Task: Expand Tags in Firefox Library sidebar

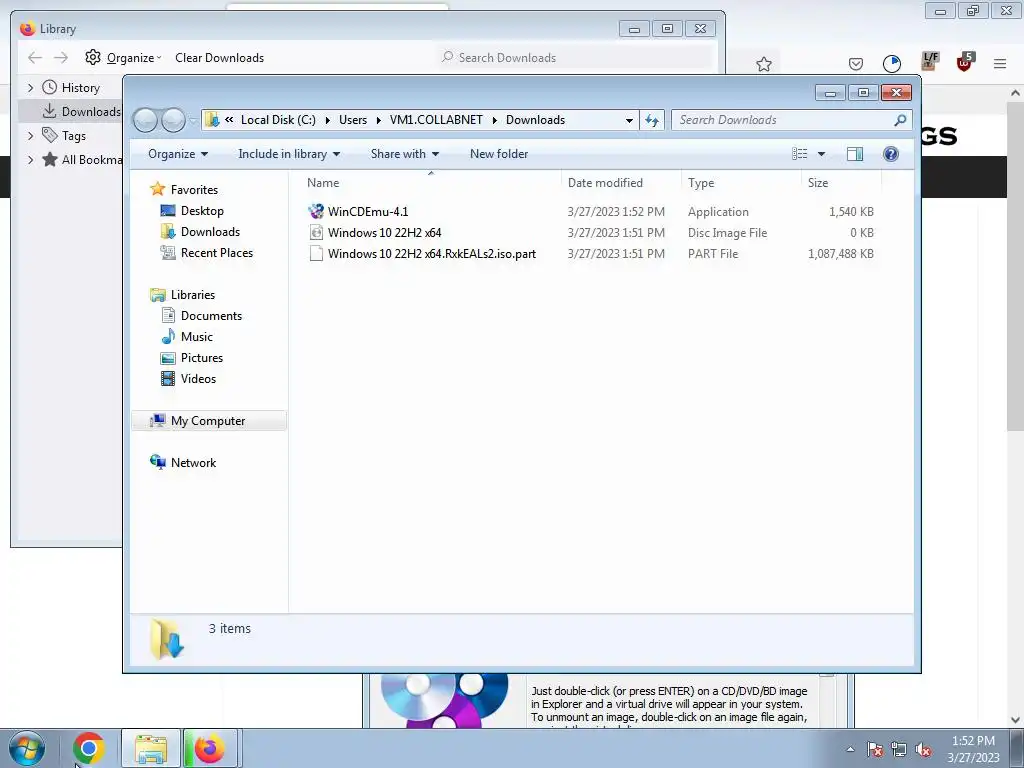Action: [x=30, y=136]
